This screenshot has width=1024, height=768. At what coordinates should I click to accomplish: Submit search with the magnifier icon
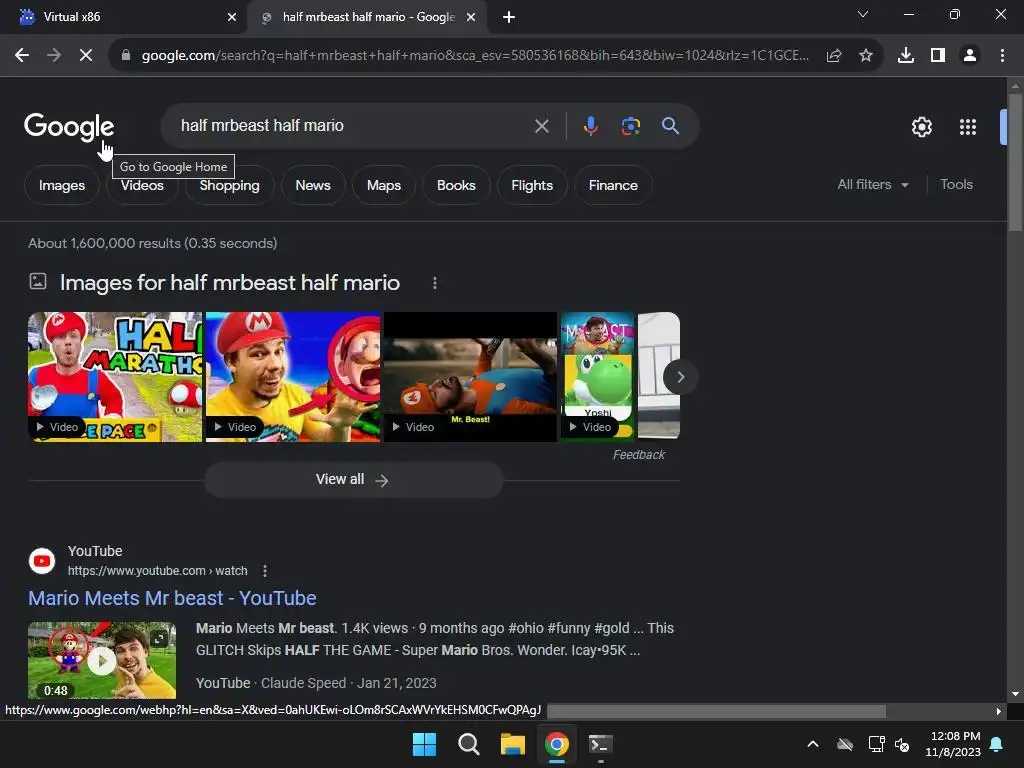tap(670, 126)
